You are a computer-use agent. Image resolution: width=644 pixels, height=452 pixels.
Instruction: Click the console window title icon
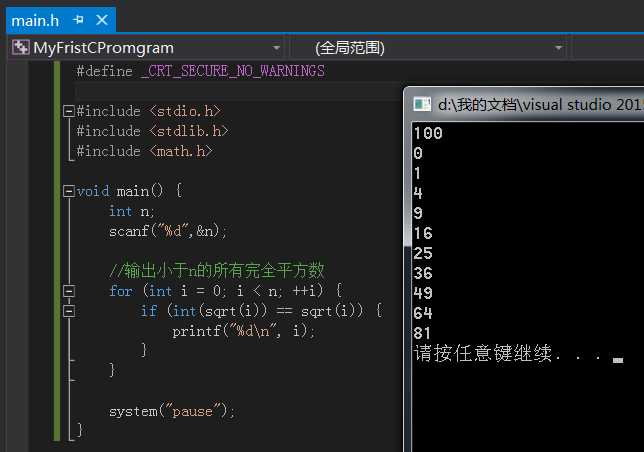click(422, 104)
